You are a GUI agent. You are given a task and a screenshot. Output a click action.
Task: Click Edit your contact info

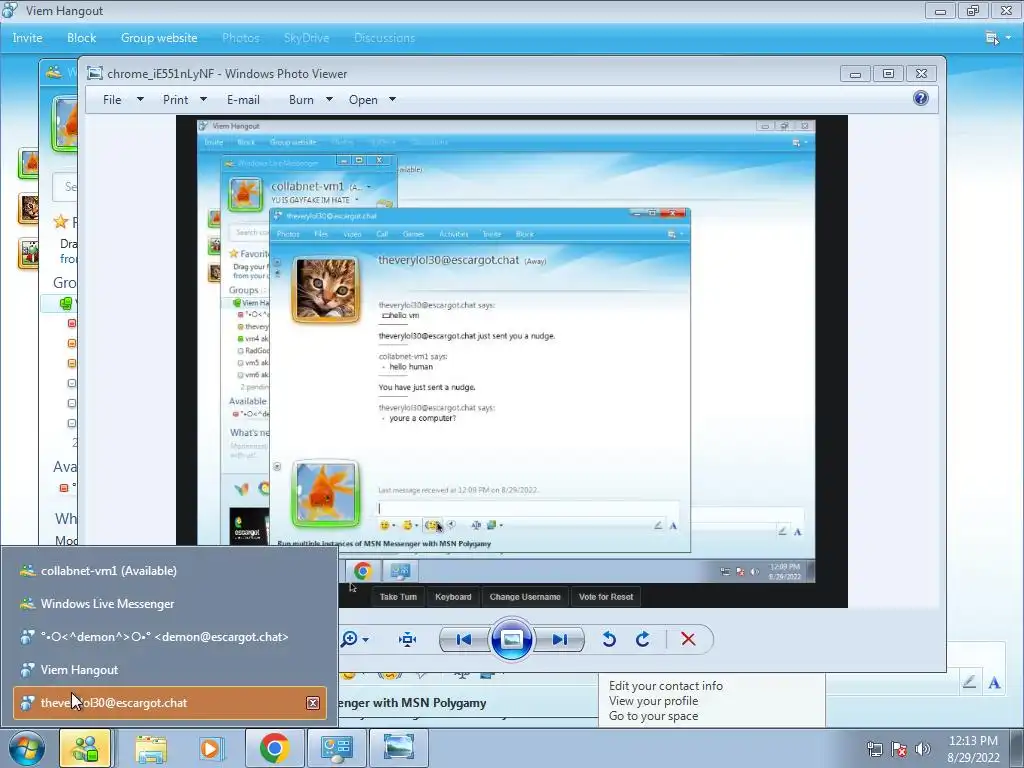665,686
